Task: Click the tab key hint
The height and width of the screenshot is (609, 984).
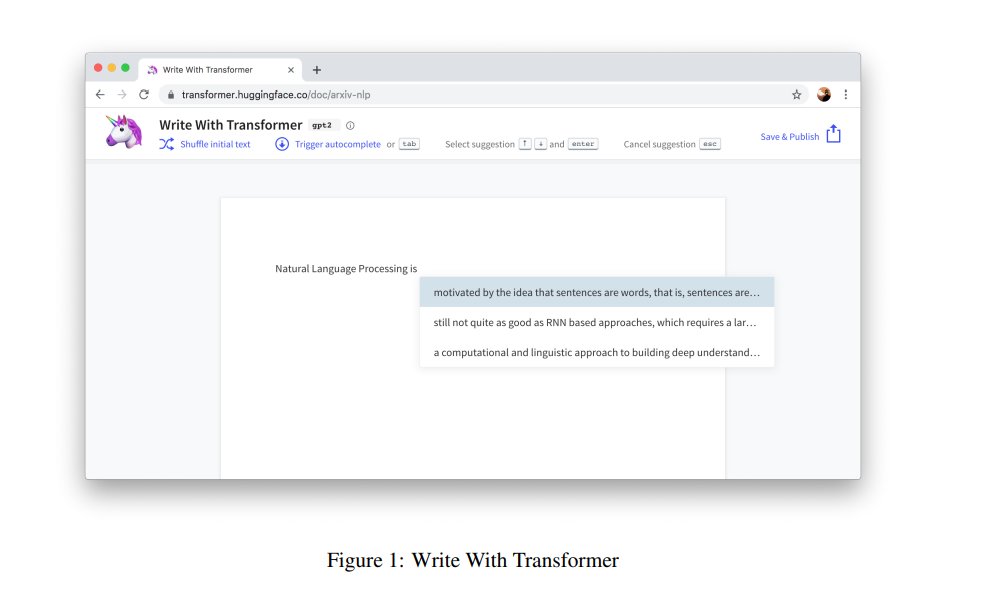Action: coord(409,144)
